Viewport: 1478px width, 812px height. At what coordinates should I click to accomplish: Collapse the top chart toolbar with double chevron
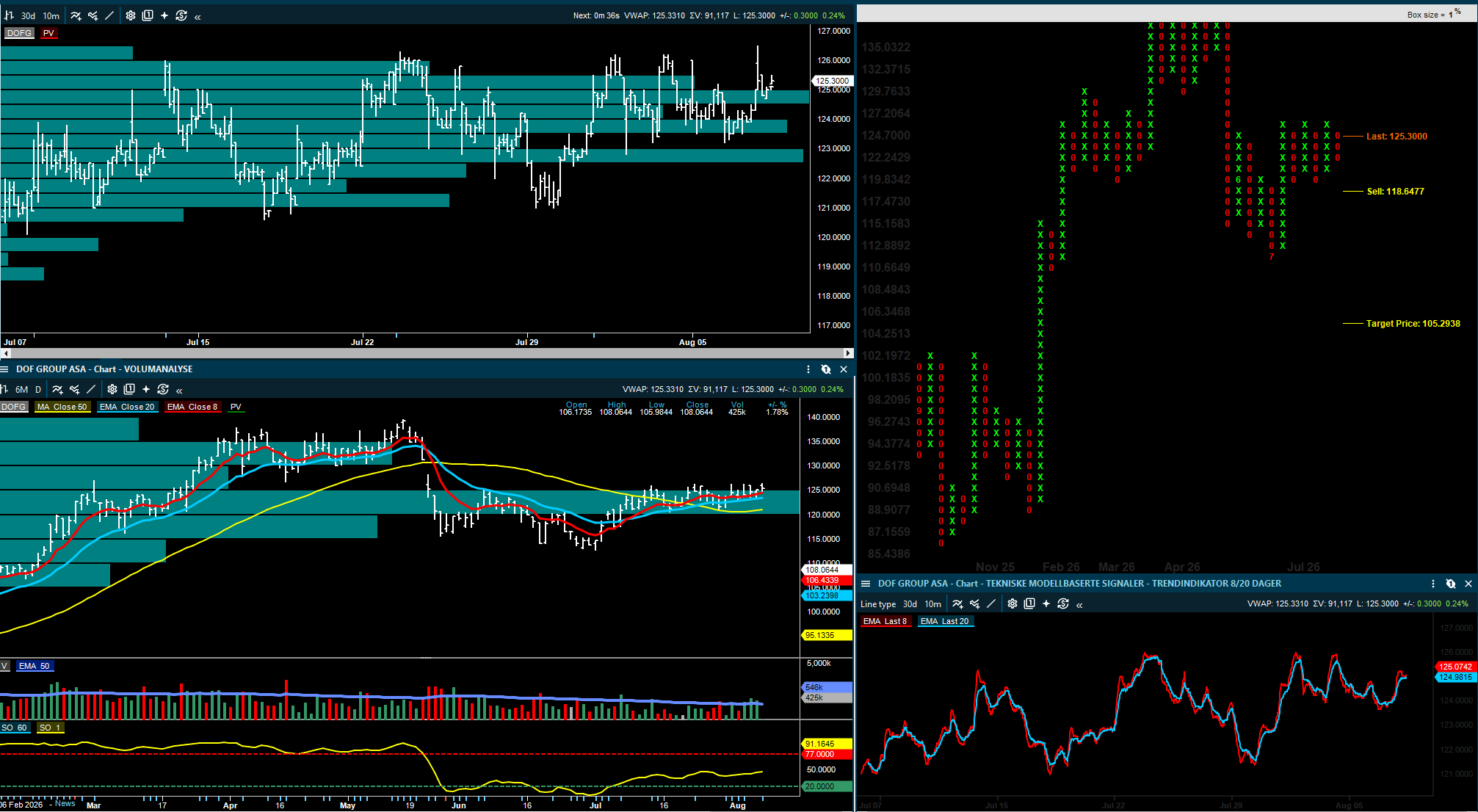point(198,16)
